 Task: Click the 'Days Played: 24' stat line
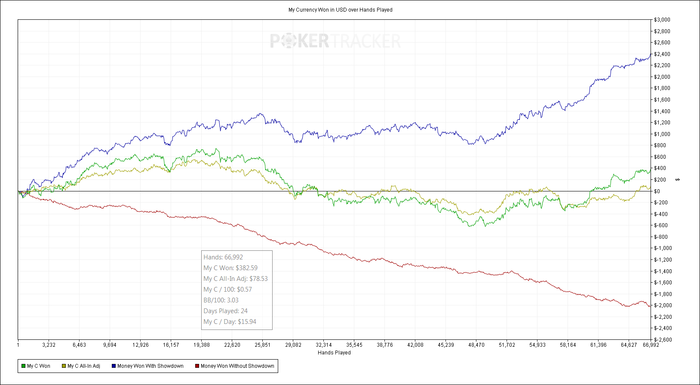coord(225,311)
